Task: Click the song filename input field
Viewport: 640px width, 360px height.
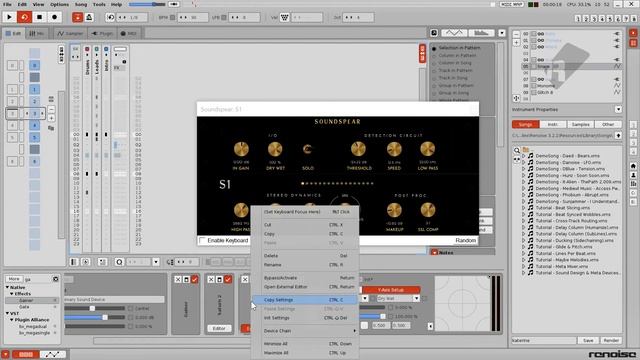Action: point(544,340)
